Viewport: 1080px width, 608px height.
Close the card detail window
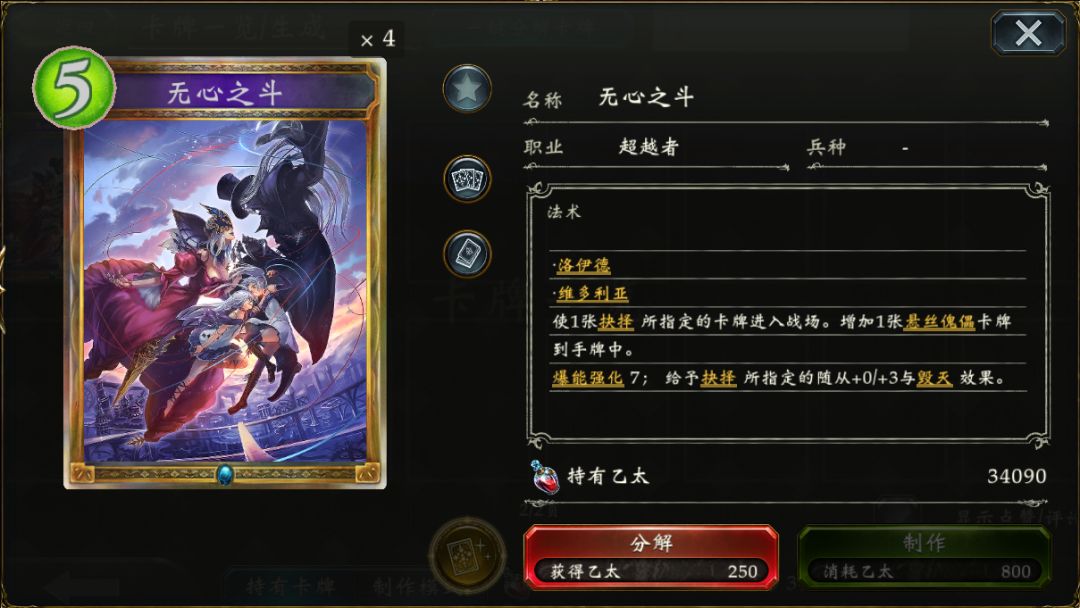tap(1028, 33)
